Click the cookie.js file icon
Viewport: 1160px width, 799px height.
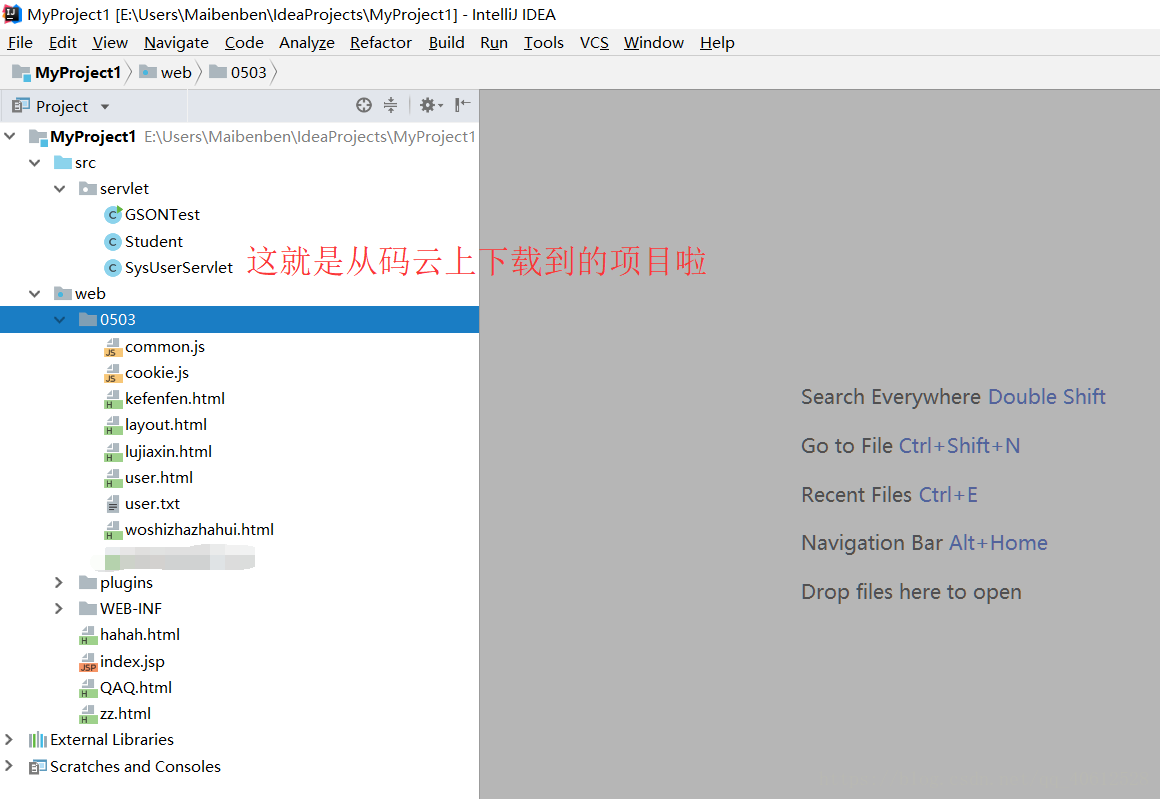pyautogui.click(x=112, y=373)
